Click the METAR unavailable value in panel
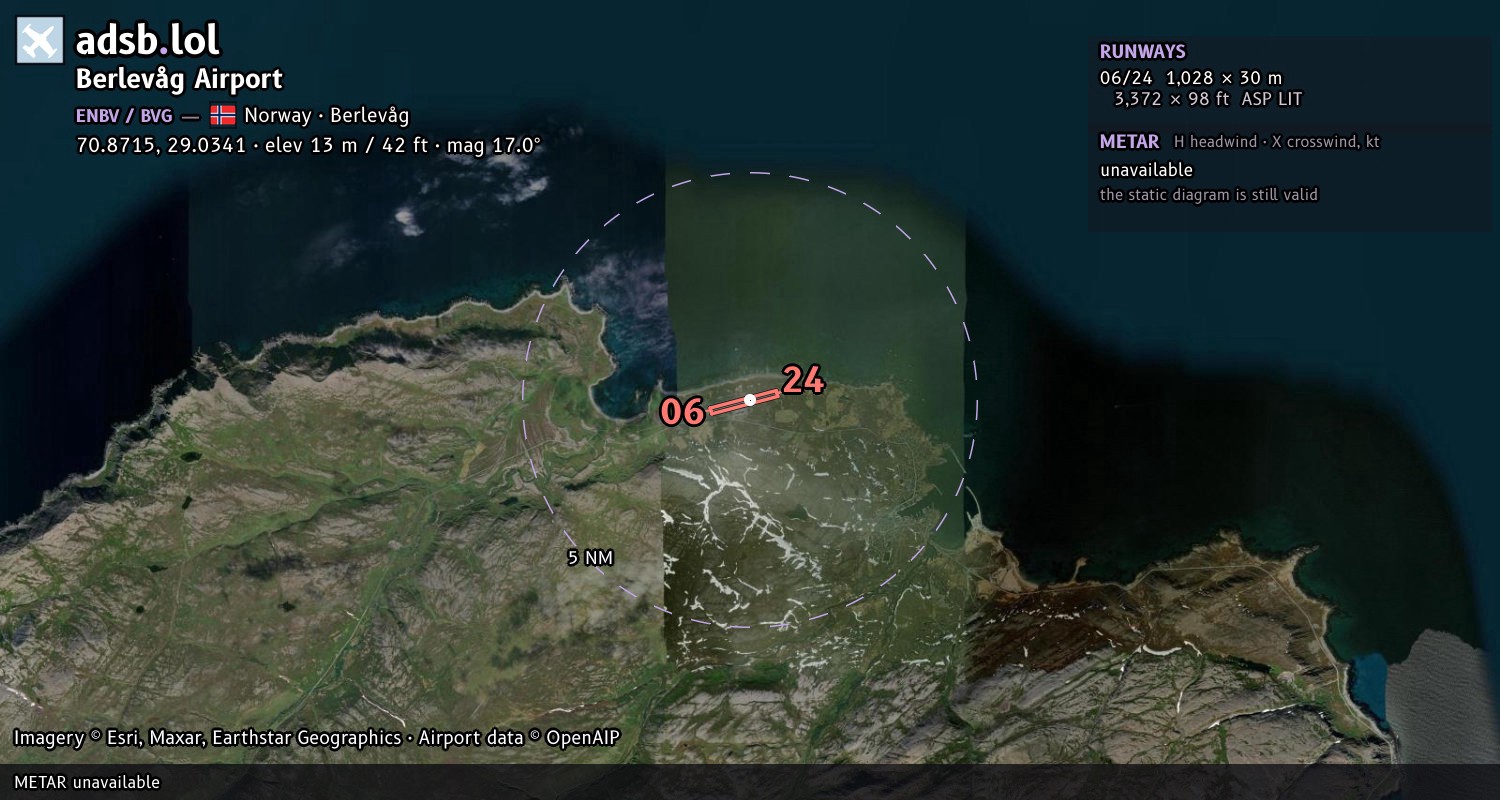 pyautogui.click(x=1147, y=170)
